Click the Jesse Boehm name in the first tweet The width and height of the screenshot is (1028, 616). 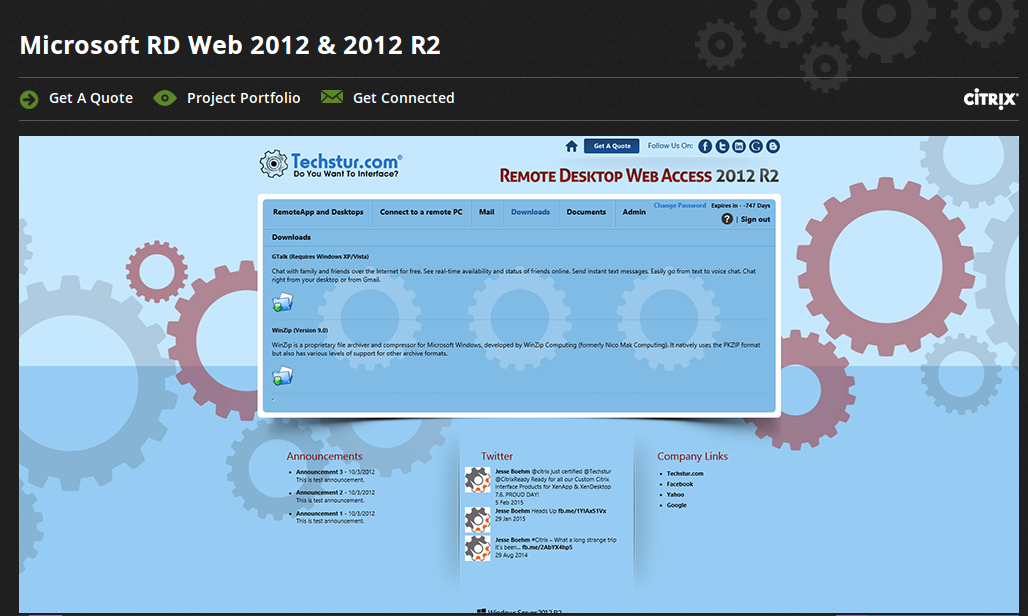(x=512, y=472)
